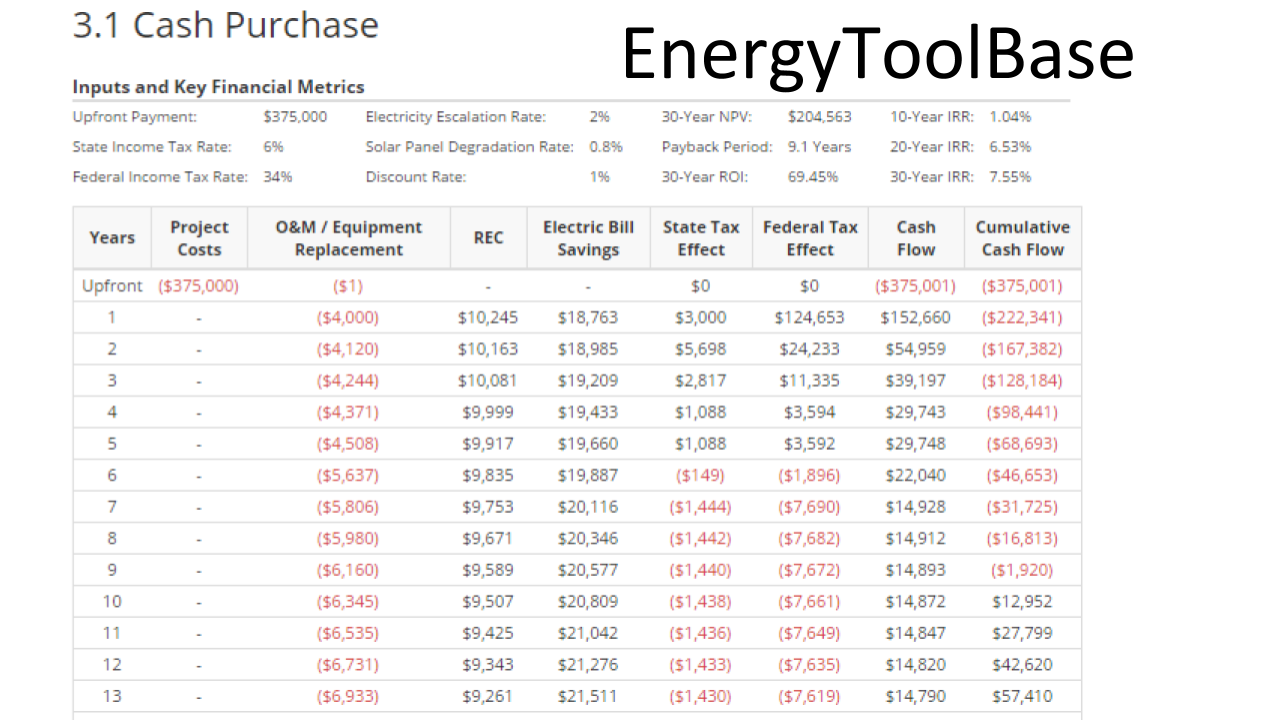Select the '$5,698' state tax effect cell
Screen dimensions: 1280x720
700,349
